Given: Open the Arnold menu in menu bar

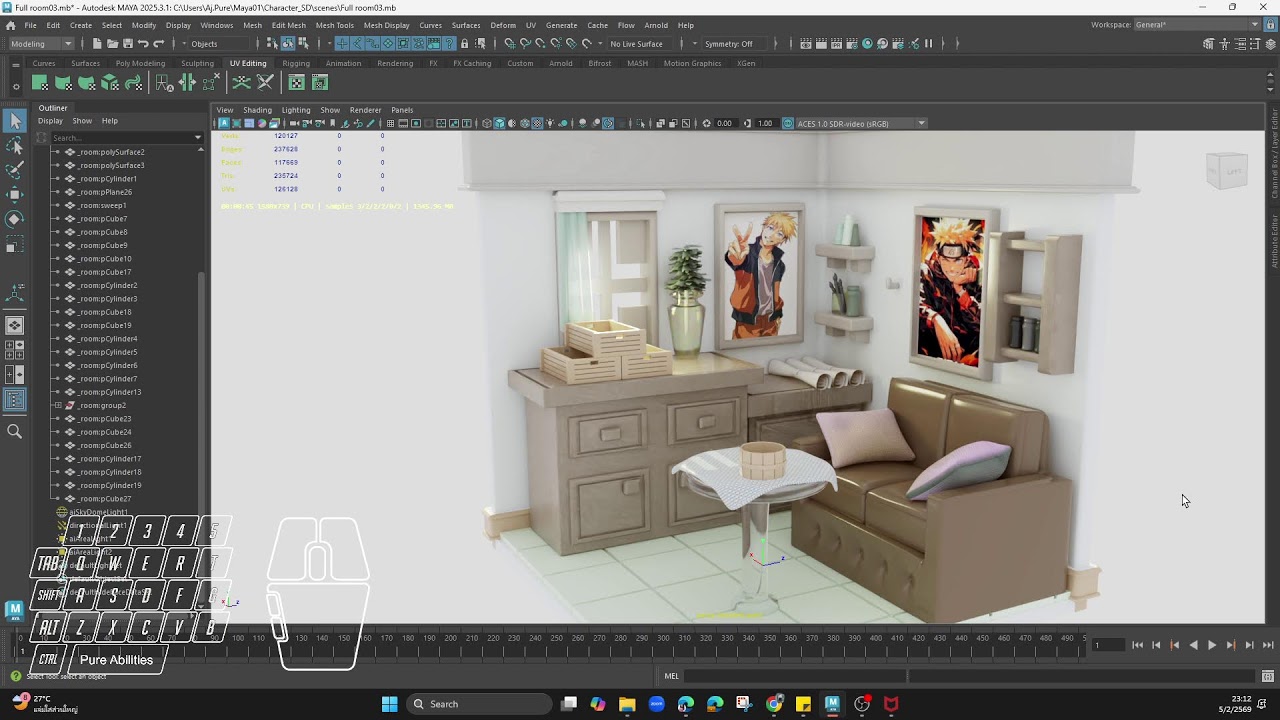Looking at the screenshot, I should (x=656, y=25).
